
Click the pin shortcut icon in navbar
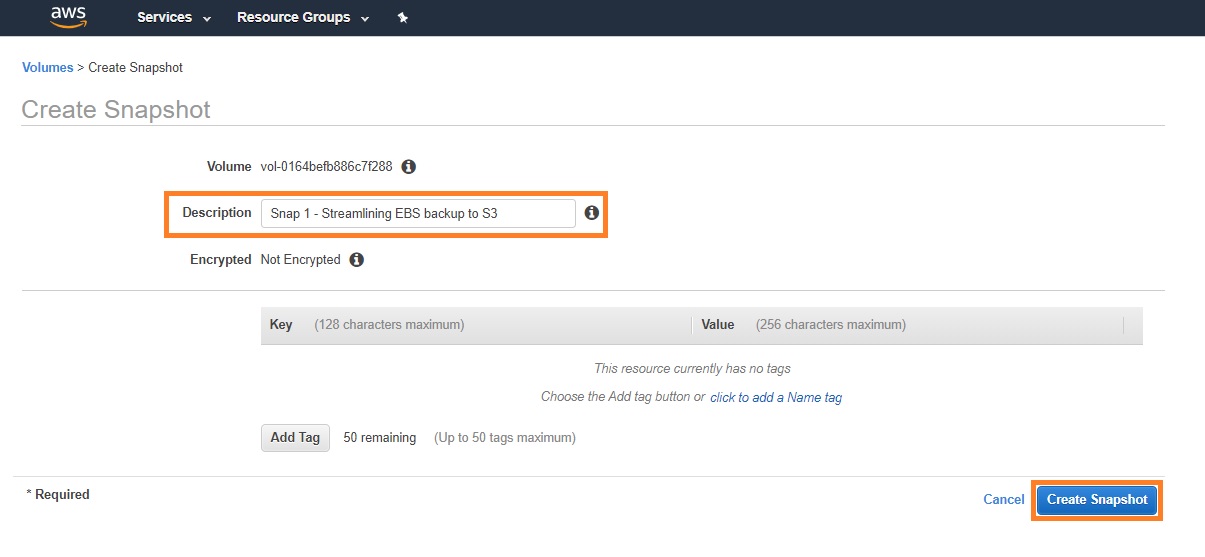coord(403,18)
